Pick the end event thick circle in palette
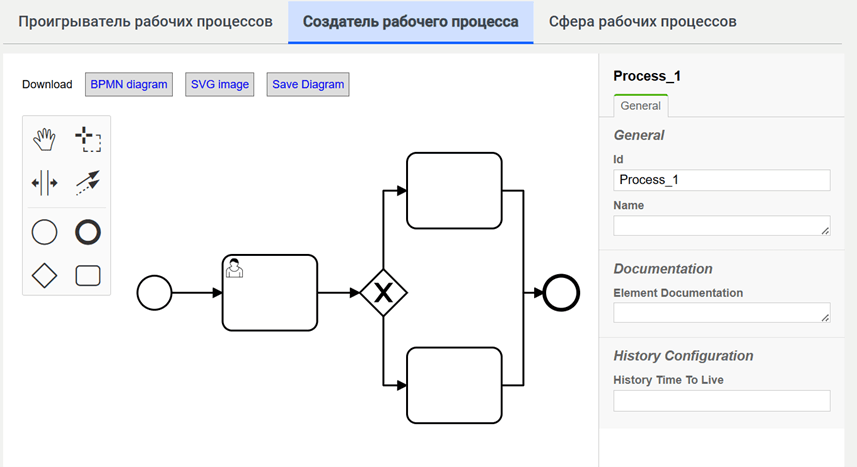 [88, 232]
